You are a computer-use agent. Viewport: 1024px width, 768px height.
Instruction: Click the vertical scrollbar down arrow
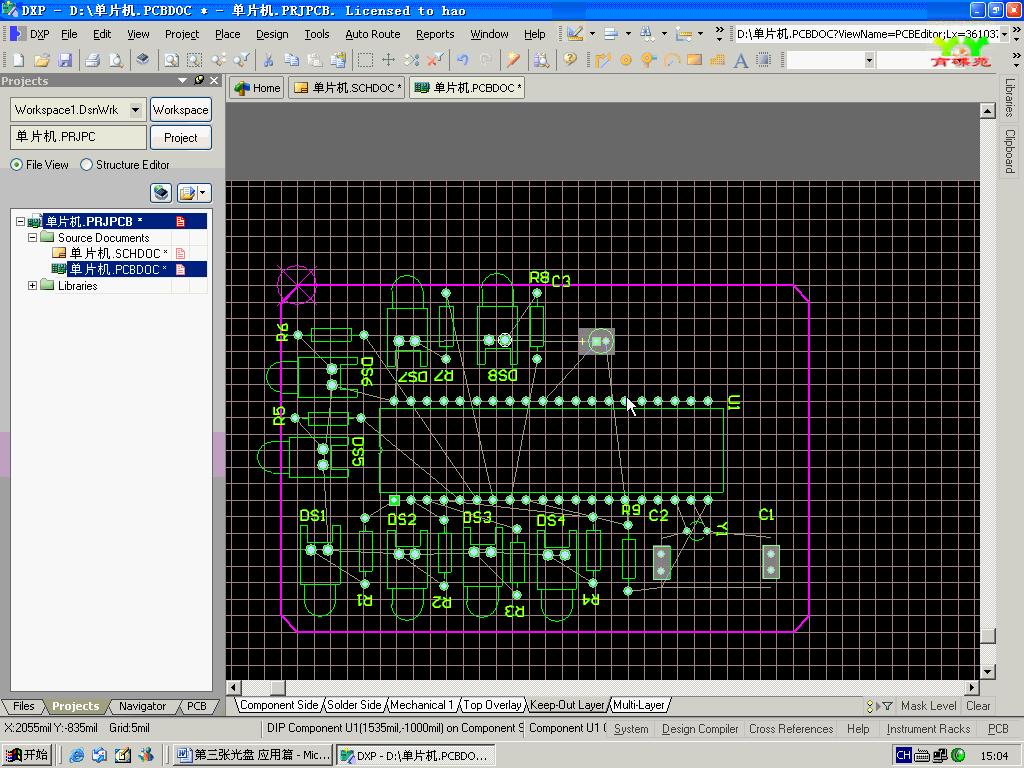(987, 671)
